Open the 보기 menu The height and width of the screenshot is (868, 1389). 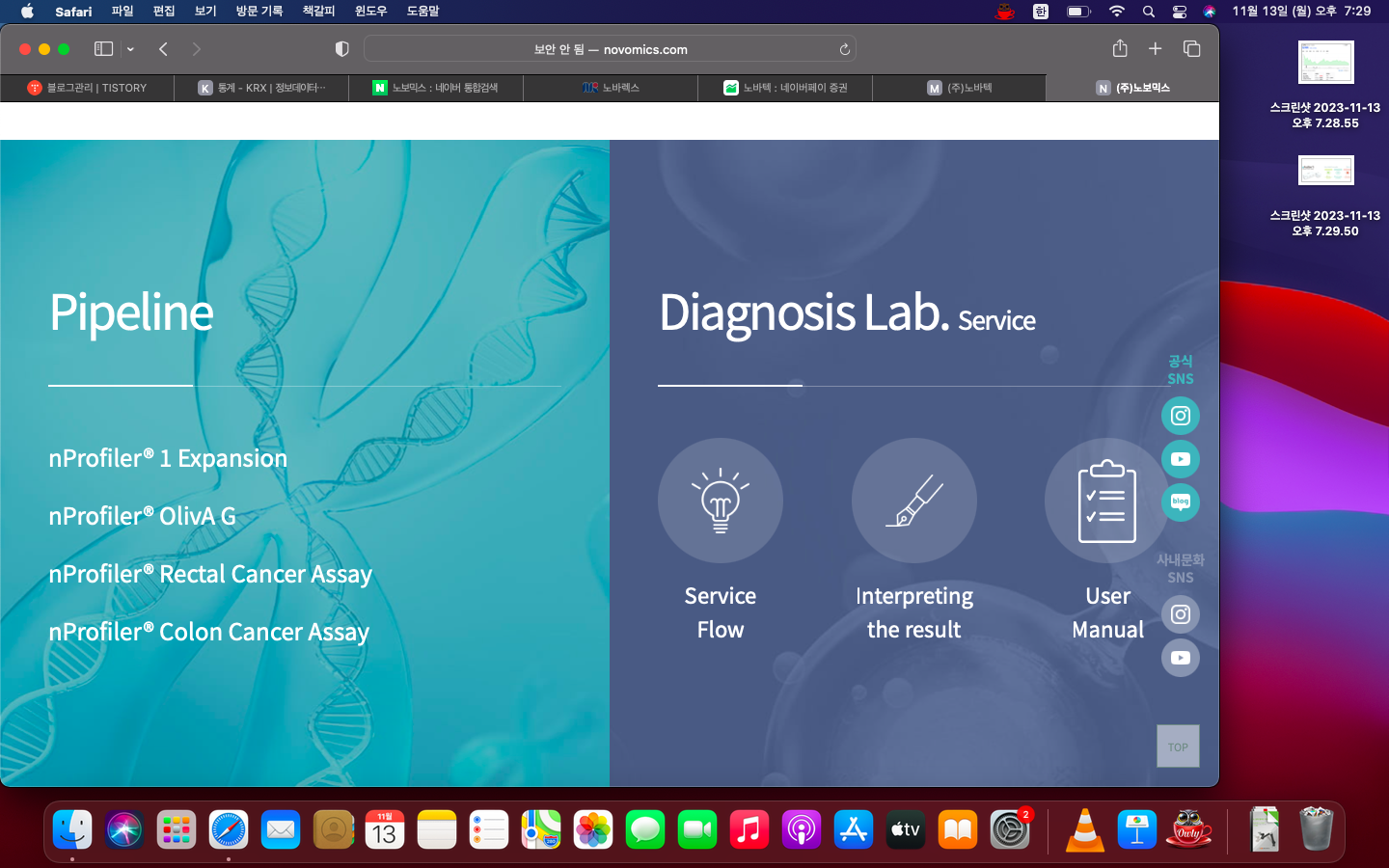[205, 12]
